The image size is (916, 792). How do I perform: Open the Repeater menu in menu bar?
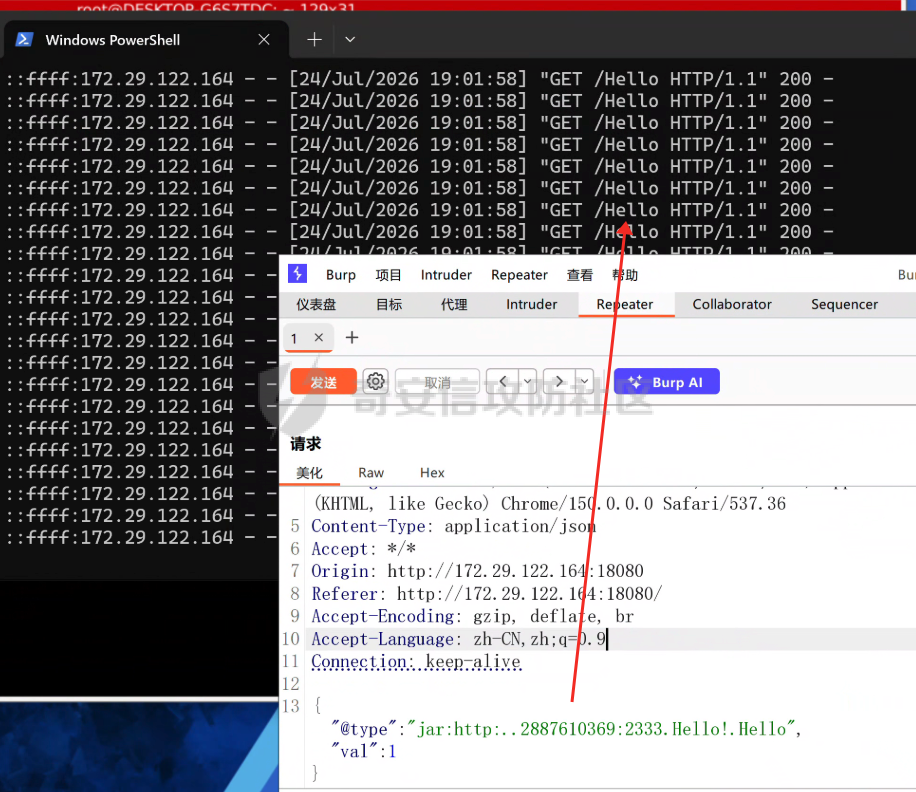tap(519, 275)
